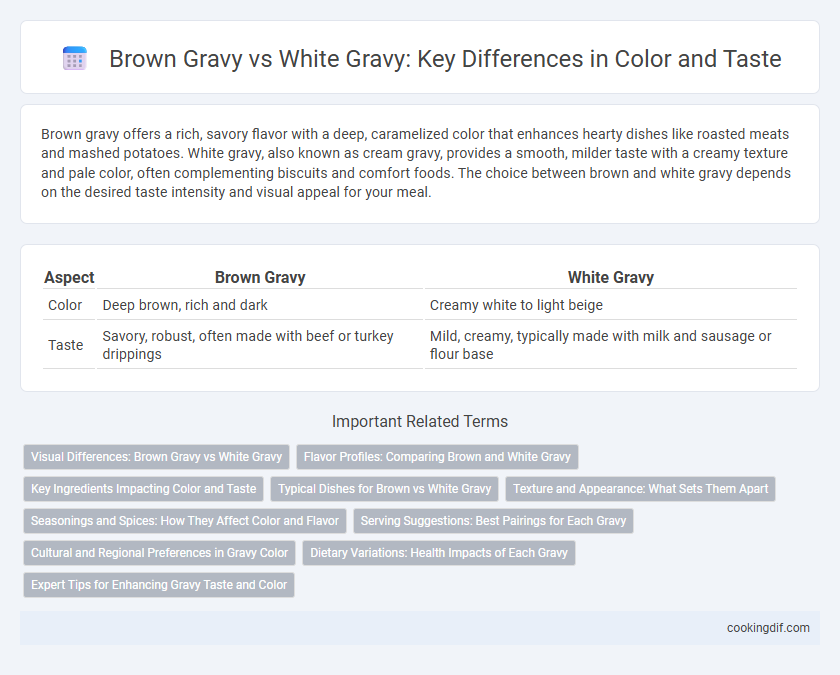
Task: Open Typical Dishes for Brown vs White Gravy
Action: coord(385,489)
